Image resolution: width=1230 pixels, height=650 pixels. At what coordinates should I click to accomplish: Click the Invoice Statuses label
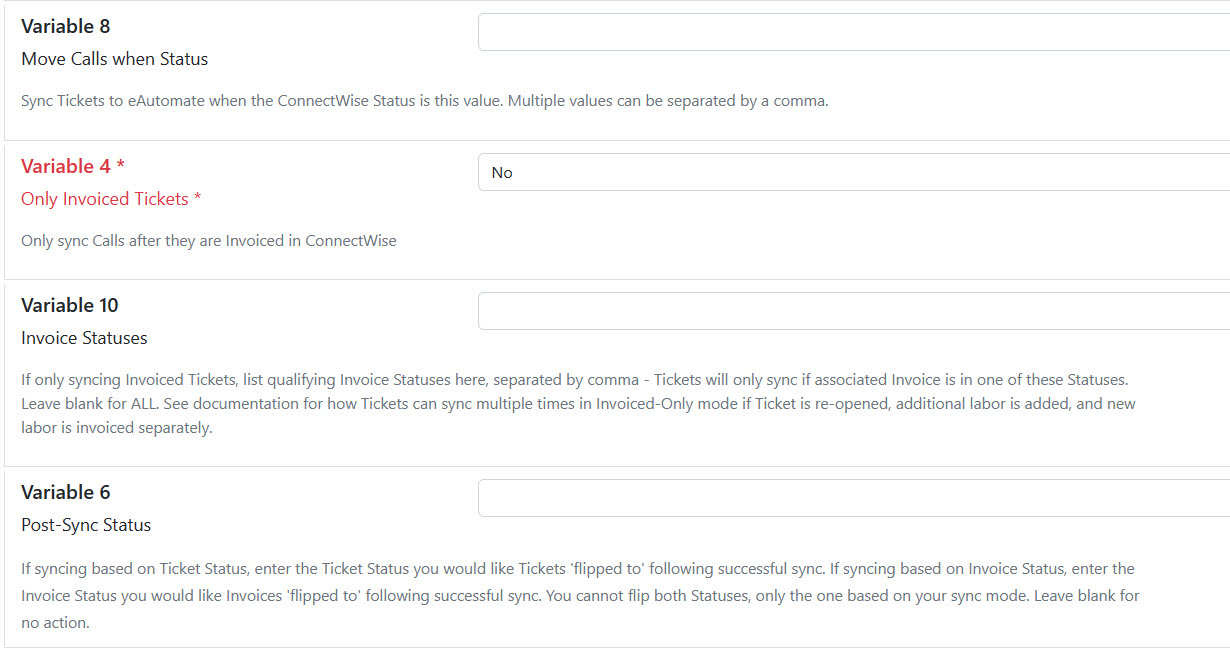pos(84,338)
